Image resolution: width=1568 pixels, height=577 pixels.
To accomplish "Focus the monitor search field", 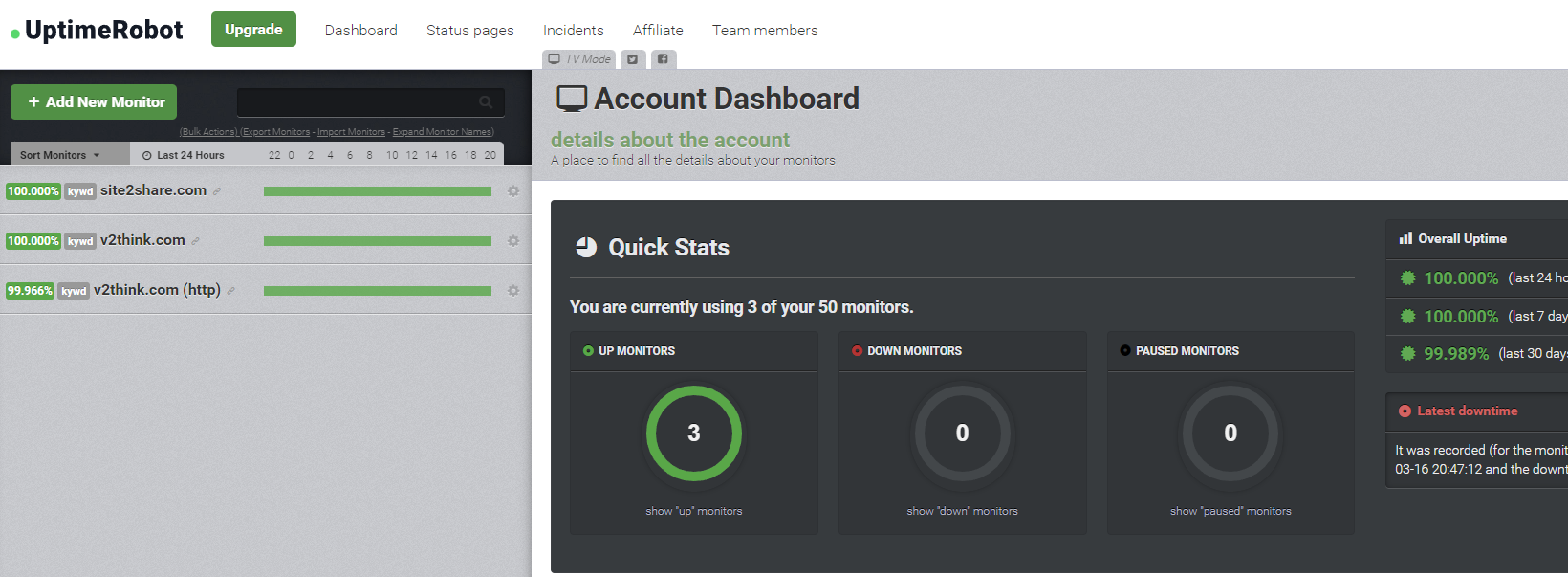I will pyautogui.click(x=371, y=102).
